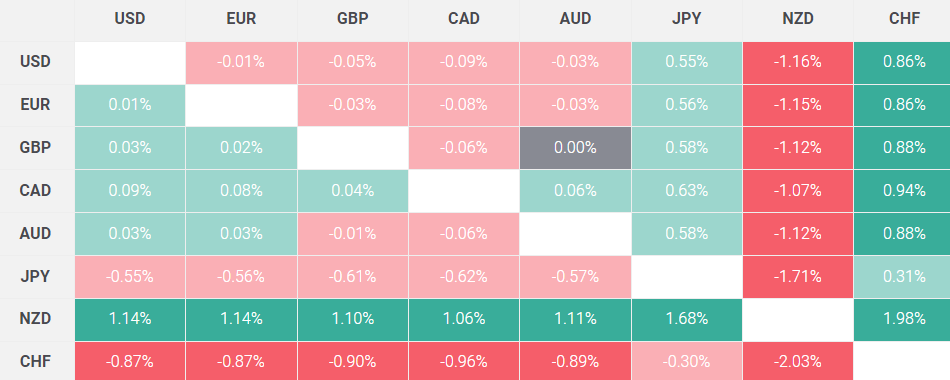
Task: Select the JPY row label
Action: click(35, 276)
